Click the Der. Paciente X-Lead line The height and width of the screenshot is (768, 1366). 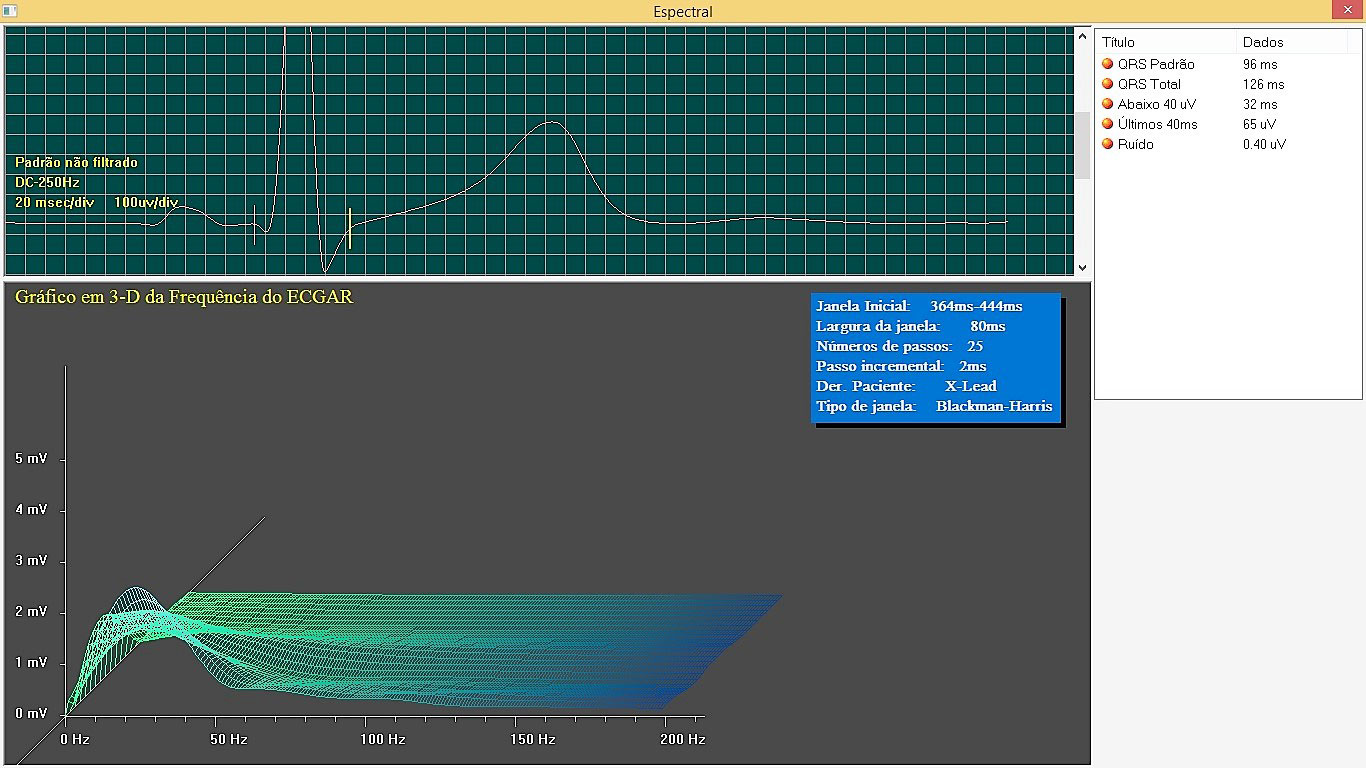(906, 386)
